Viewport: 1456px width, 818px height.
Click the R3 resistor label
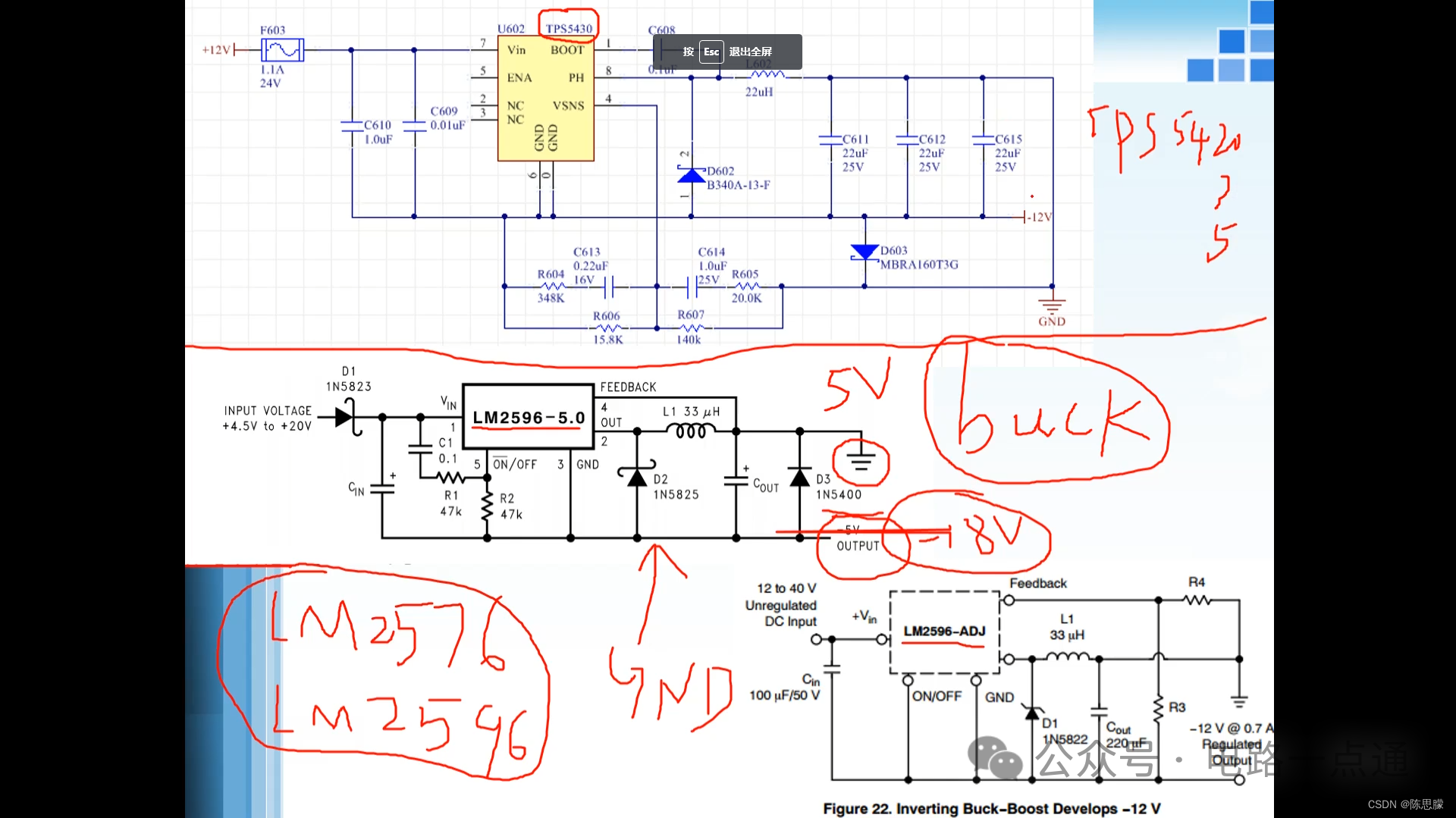(x=1177, y=707)
